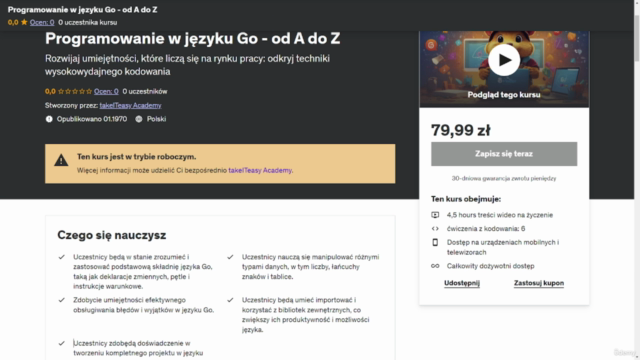This screenshot has width=640, height=360.
Task: Click checkmark beside kompletnego projektu item
Action: click(62, 343)
